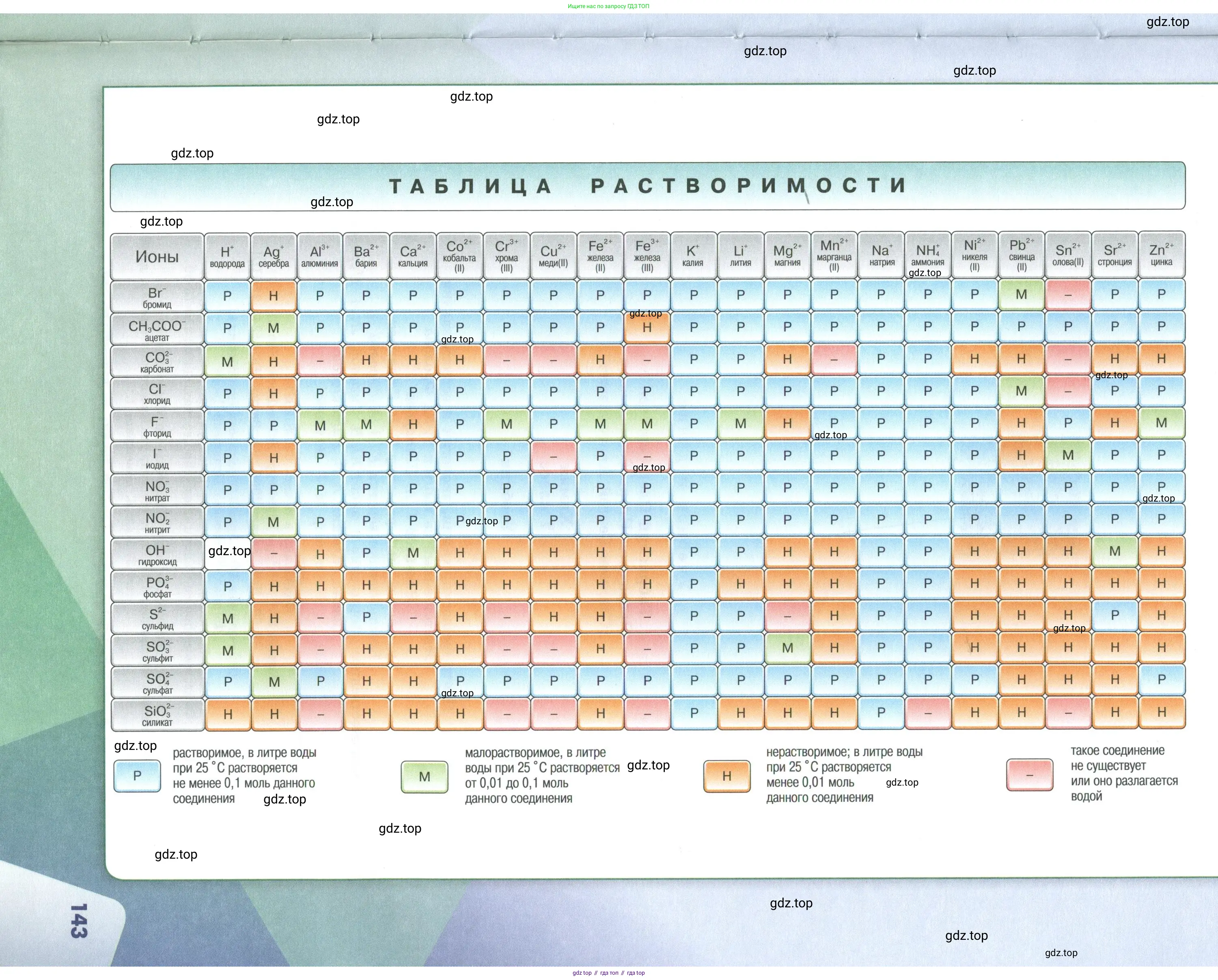The width and height of the screenshot is (1218, 980).
Task: Click the carbonate–hydrogen 'М' cell
Action: click(227, 362)
